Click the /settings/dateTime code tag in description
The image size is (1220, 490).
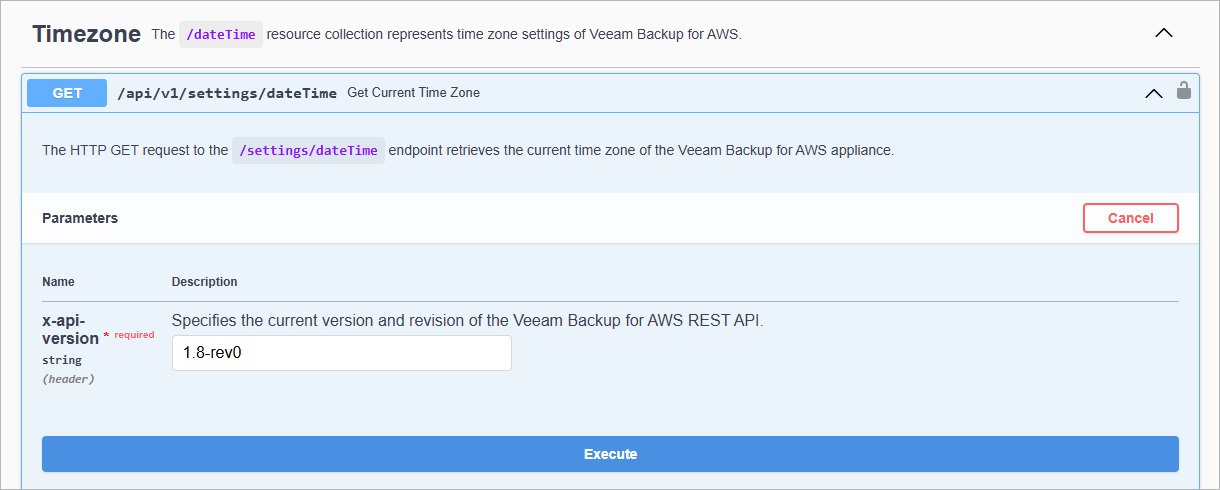[x=308, y=151]
